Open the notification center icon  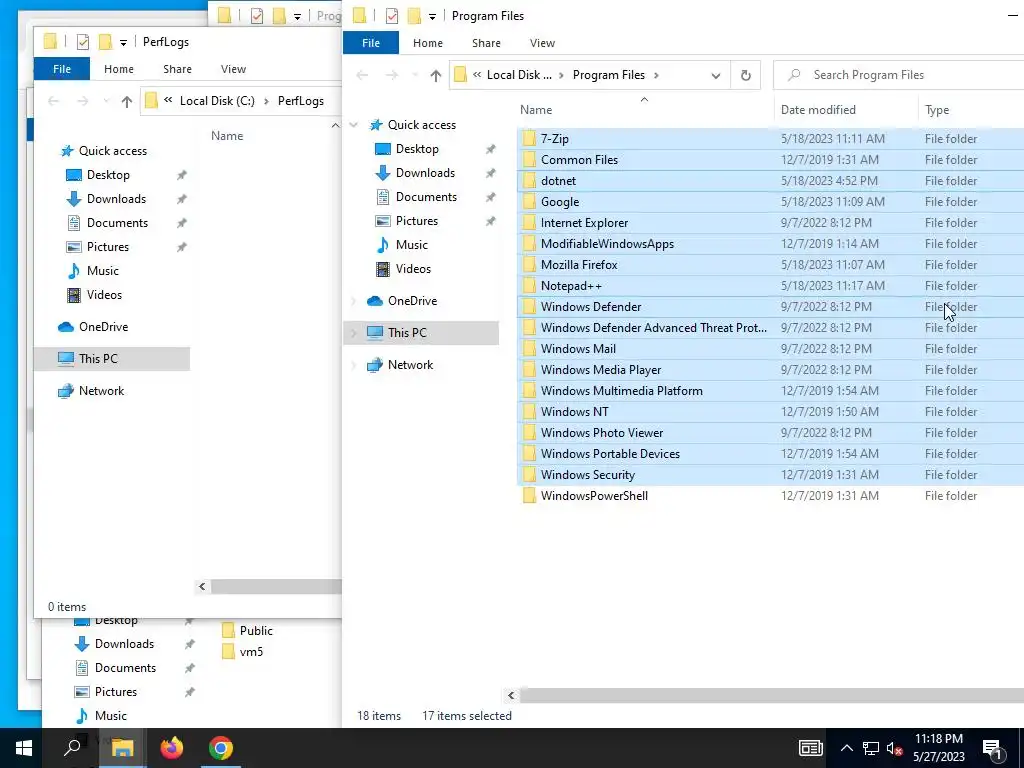[x=992, y=748]
